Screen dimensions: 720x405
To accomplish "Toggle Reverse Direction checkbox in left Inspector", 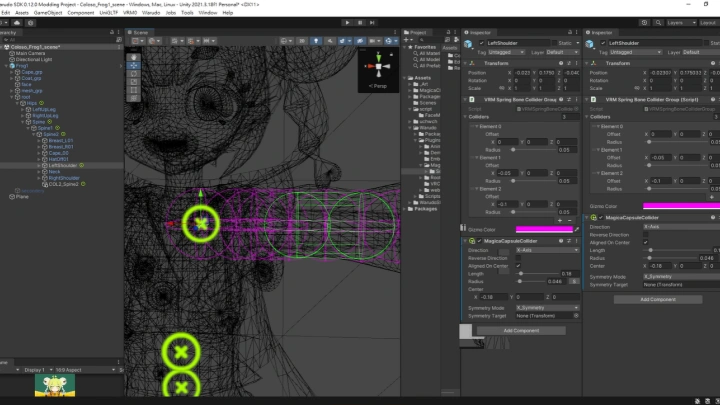I will (518, 258).
